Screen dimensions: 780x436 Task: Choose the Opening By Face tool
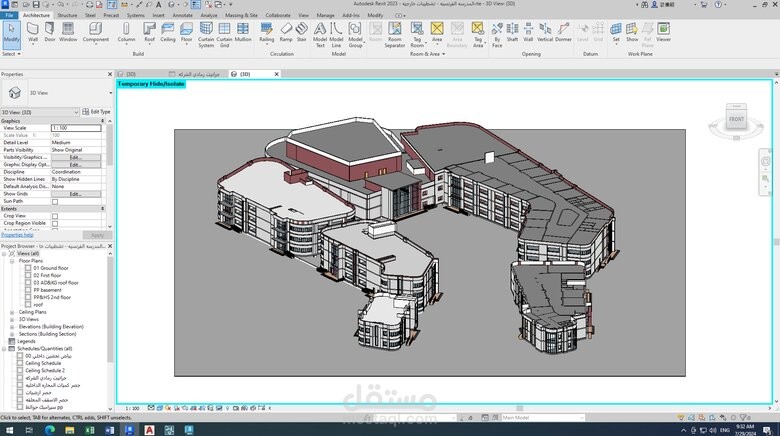(497, 35)
